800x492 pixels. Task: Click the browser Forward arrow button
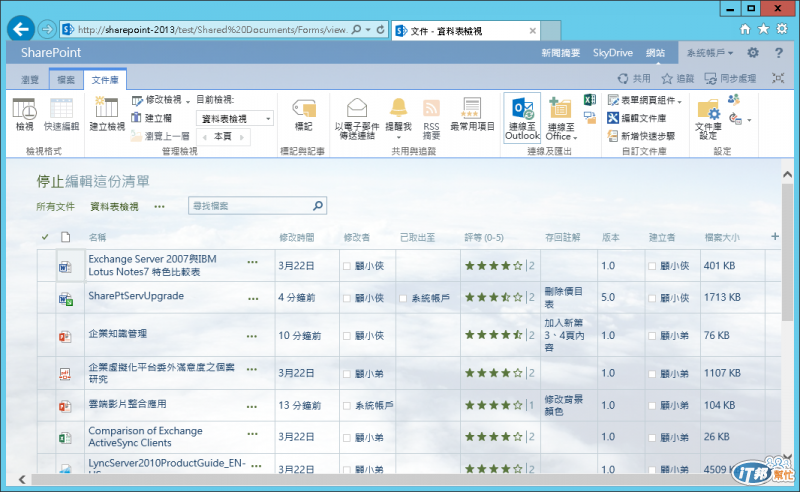coord(47,30)
